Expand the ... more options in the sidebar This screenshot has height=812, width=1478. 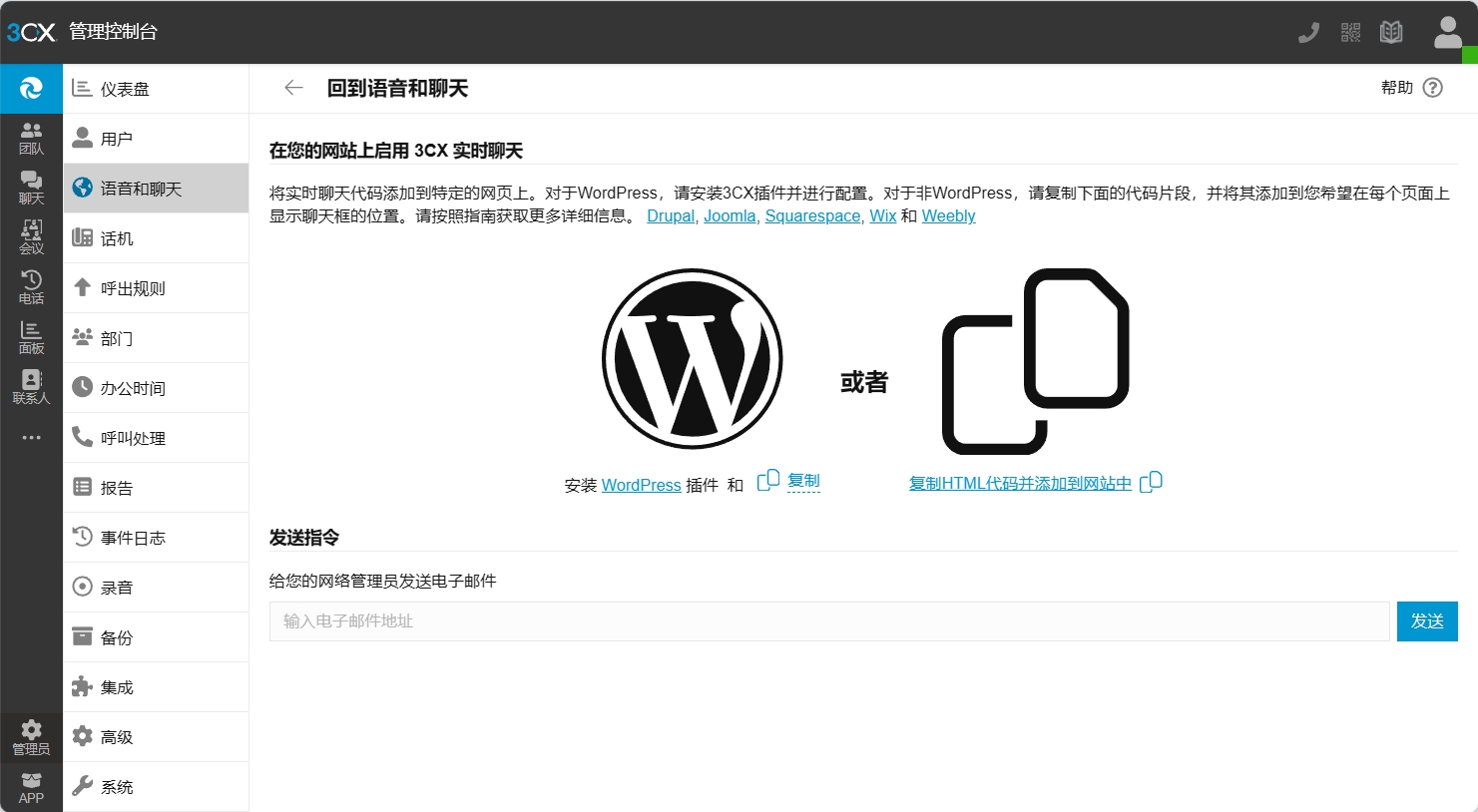31,436
